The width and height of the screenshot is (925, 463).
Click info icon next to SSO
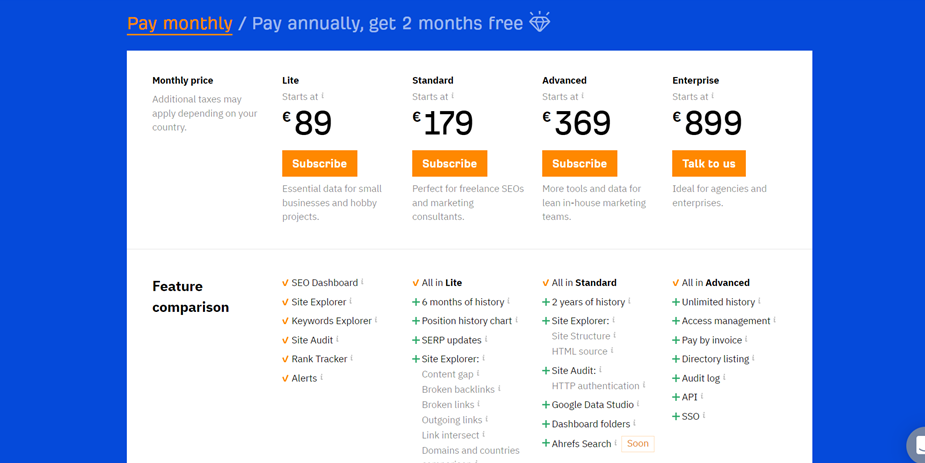coord(704,416)
